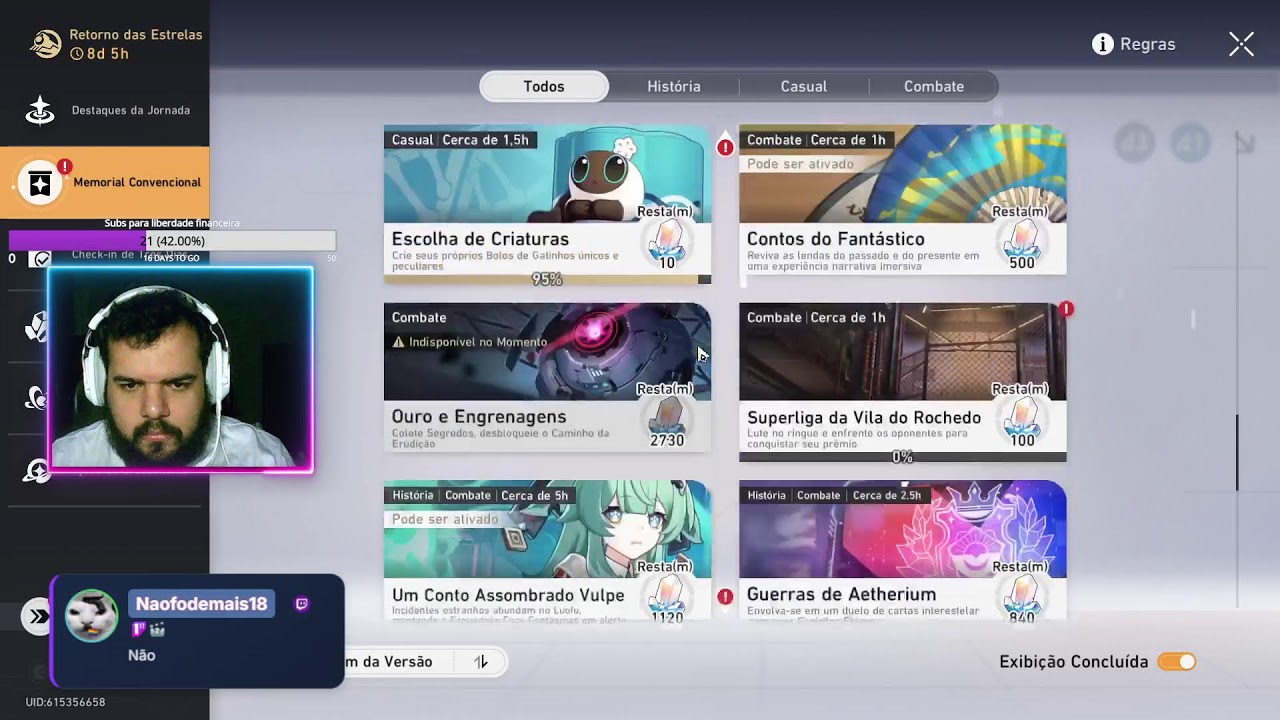This screenshot has width=1280, height=720.
Task: Switch to the História tab
Action: click(674, 86)
